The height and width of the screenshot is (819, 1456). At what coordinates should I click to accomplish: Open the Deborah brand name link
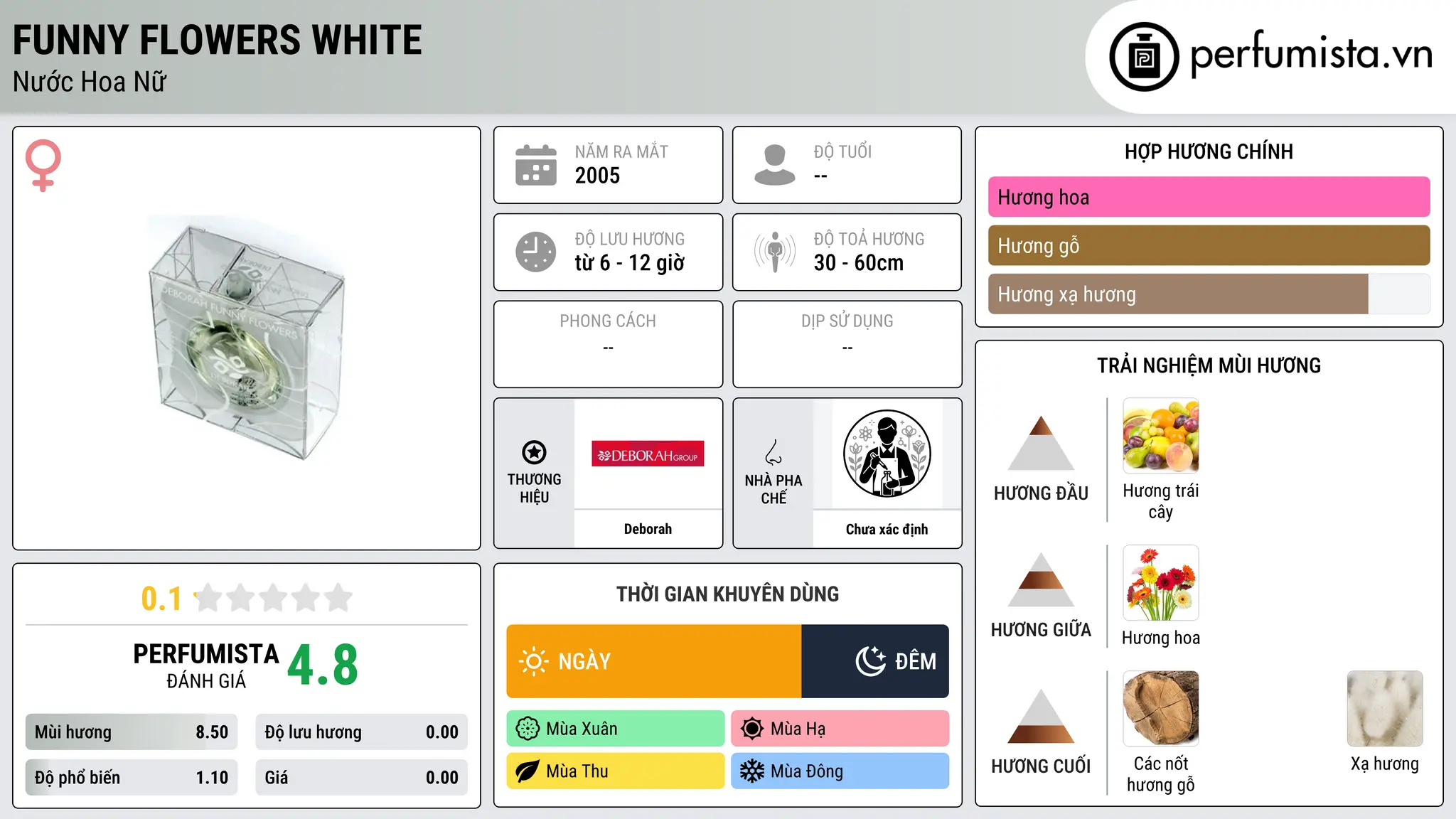pos(648,529)
